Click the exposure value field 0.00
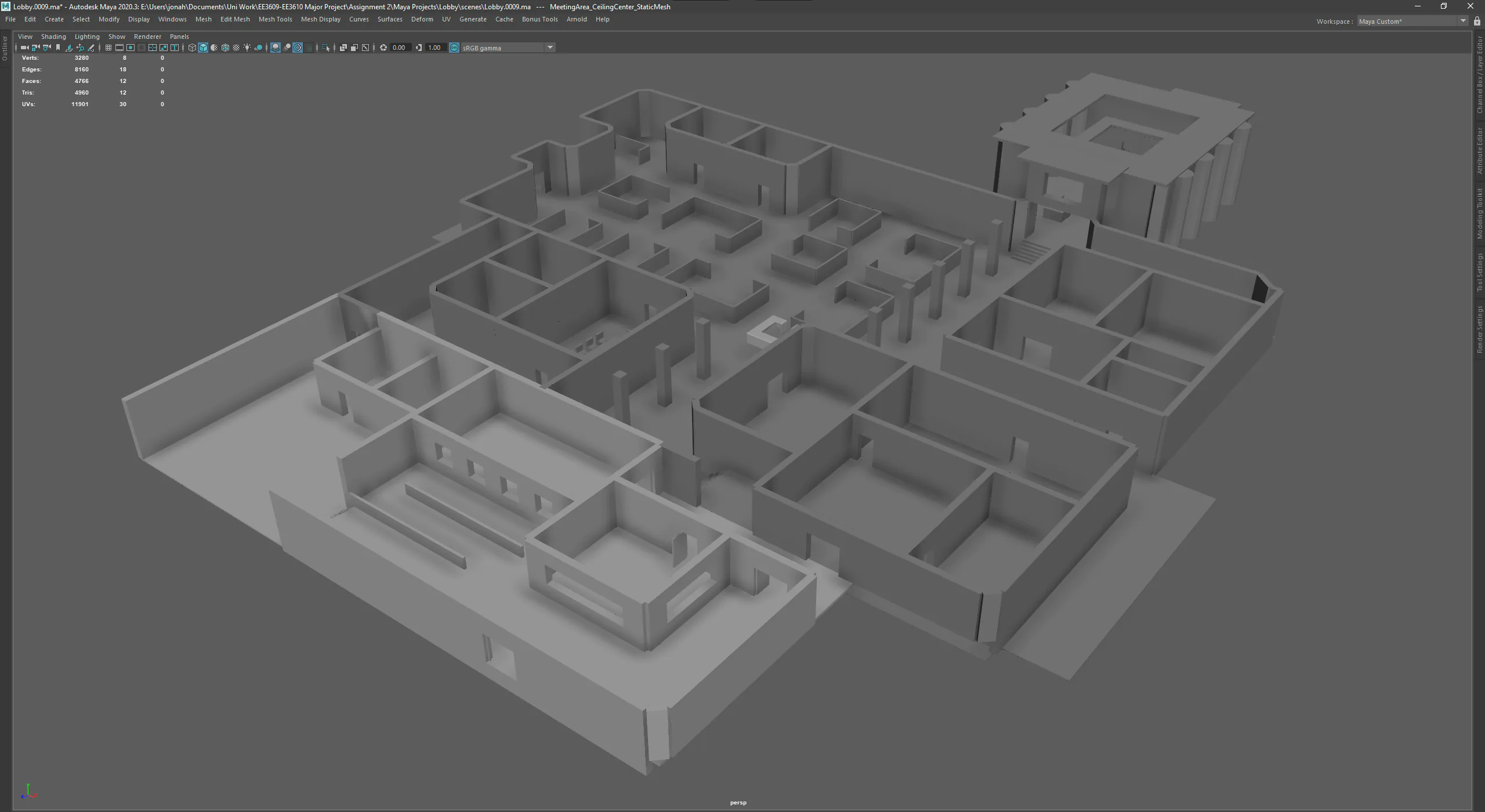The image size is (1485, 812). click(x=399, y=48)
